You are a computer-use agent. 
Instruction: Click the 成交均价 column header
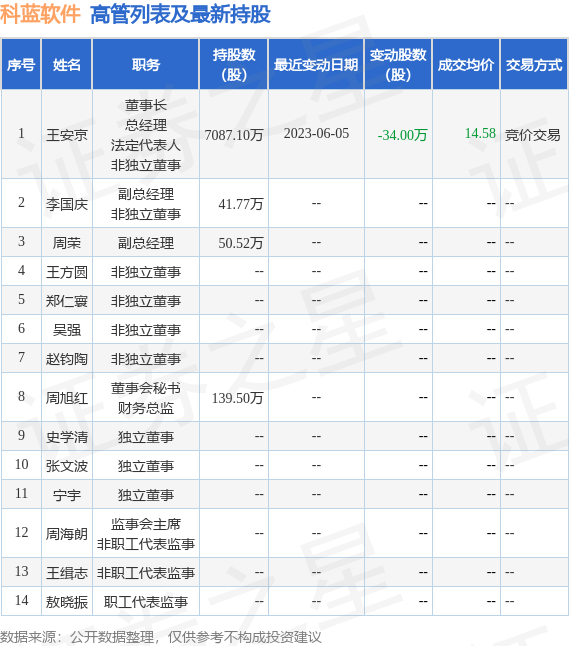click(x=466, y=65)
